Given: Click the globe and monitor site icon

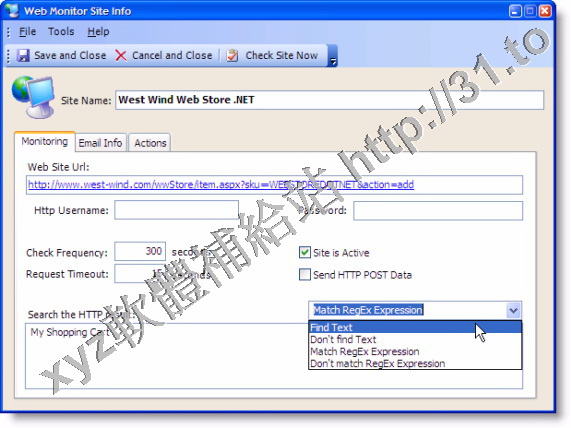Looking at the screenshot, I should (x=34, y=97).
